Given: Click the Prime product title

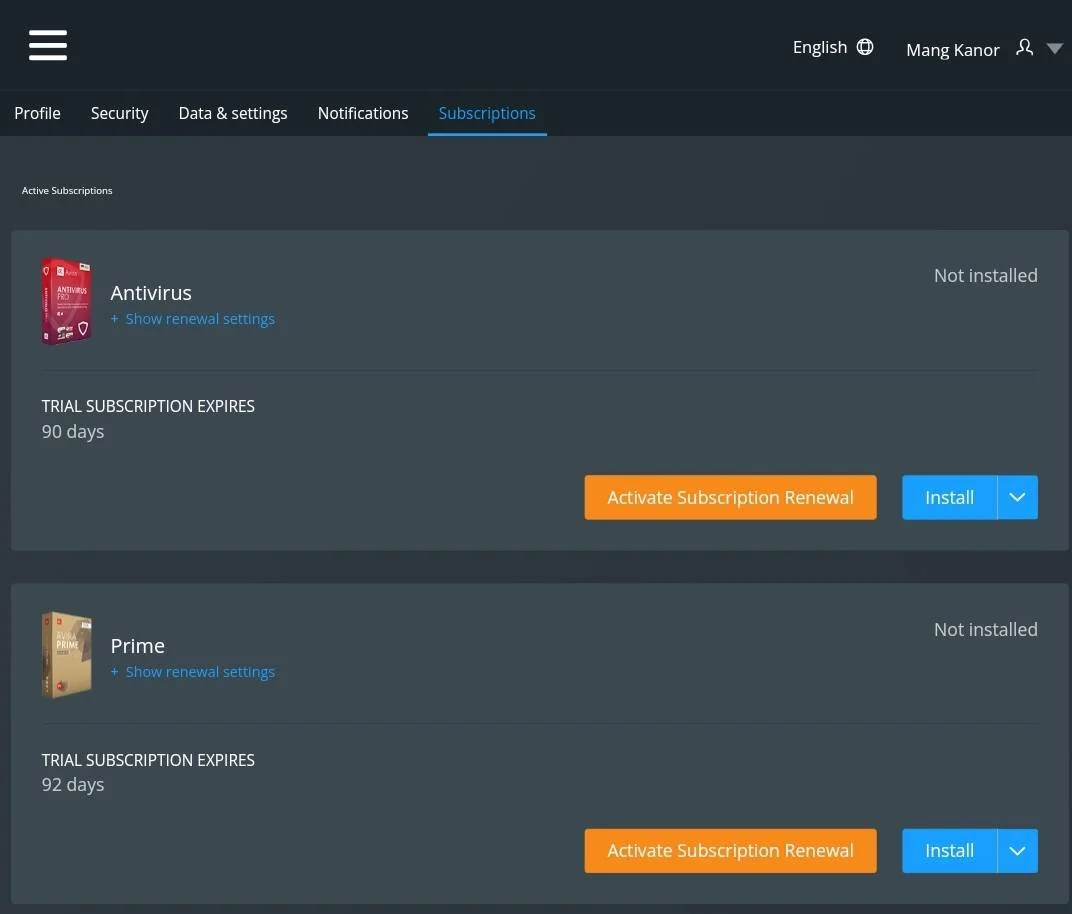Looking at the screenshot, I should (x=137, y=646).
